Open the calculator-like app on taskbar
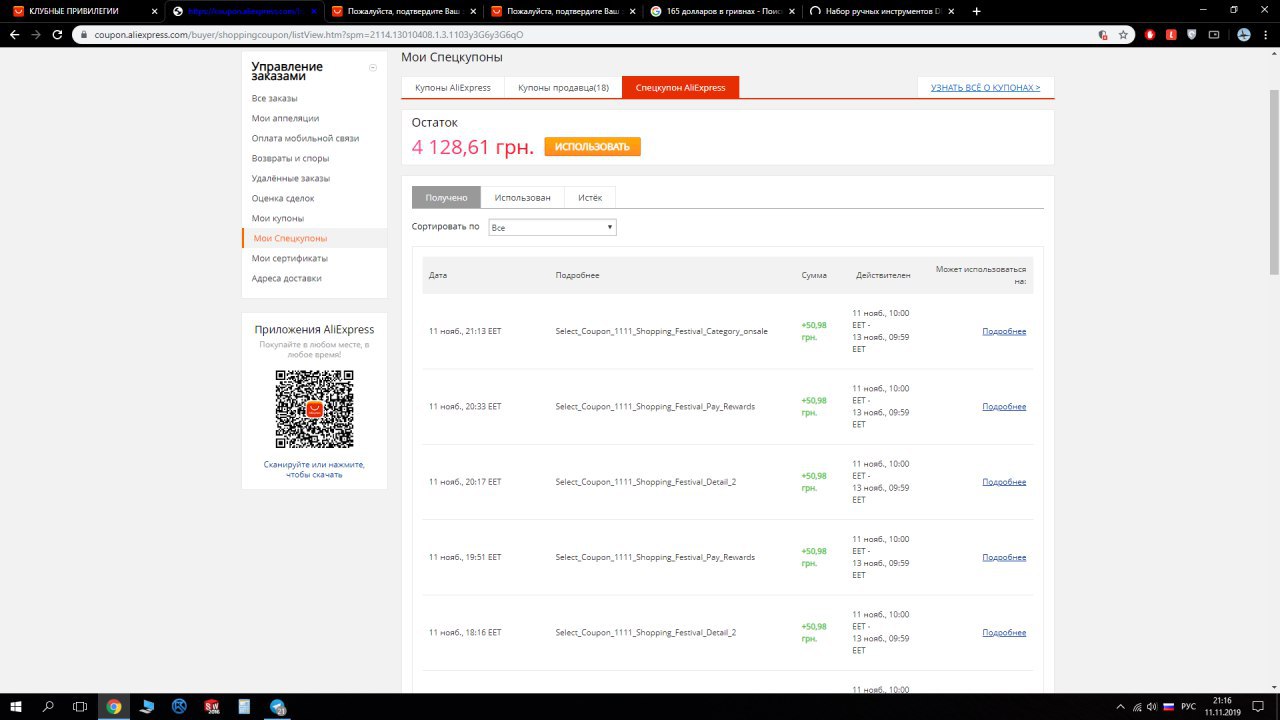Viewport: 1280px width, 720px height. 245,706
